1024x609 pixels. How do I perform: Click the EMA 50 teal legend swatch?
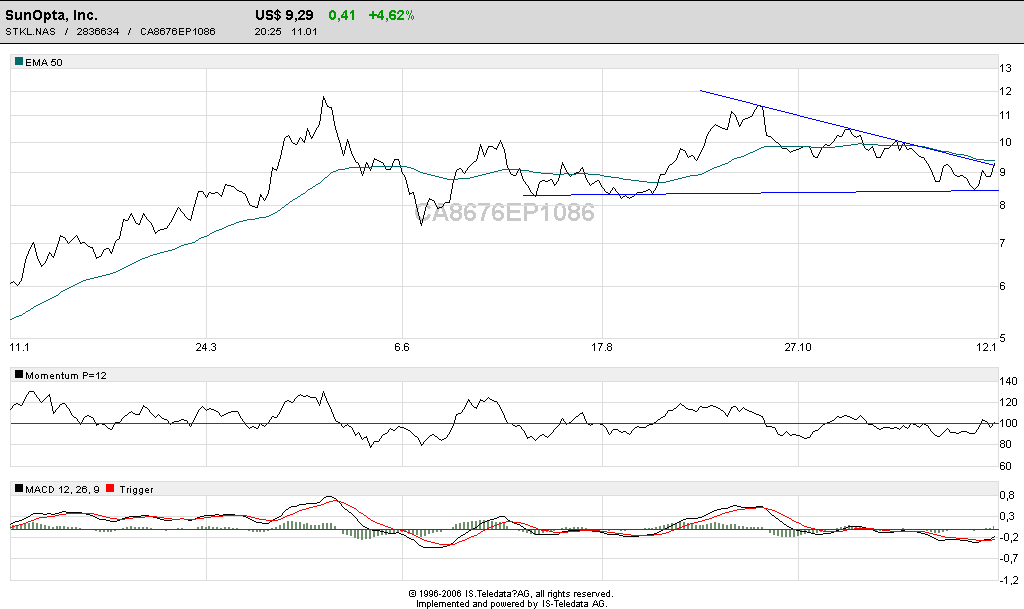tap(19, 62)
